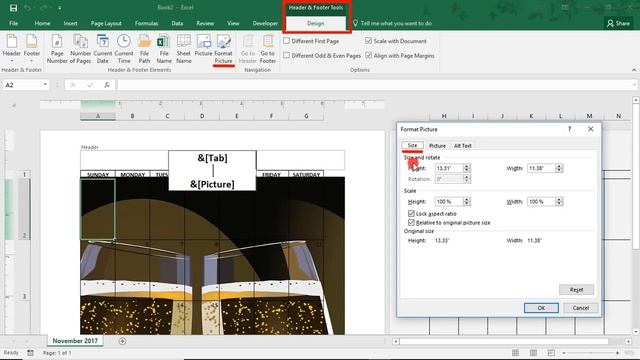Click the size Height input field
Image resolution: width=640 pixels, height=360 pixels.
pyautogui.click(x=449, y=168)
